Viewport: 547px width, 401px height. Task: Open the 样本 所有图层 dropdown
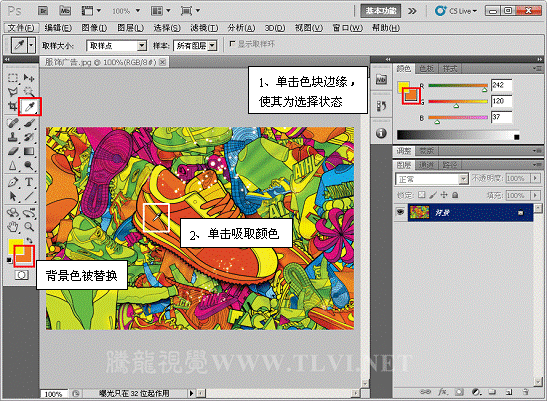[x=195, y=45]
